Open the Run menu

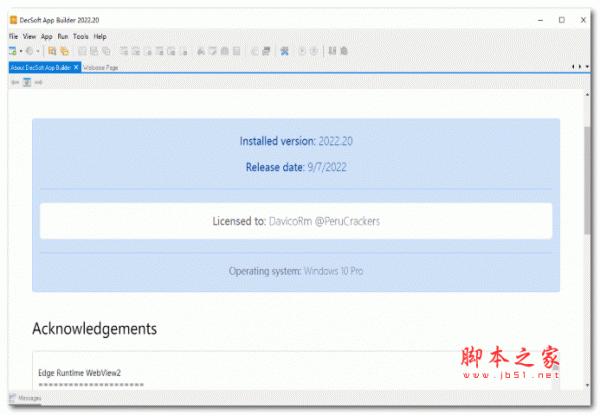[x=63, y=36]
